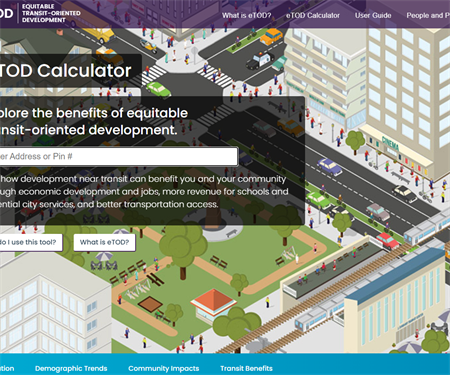Click the eTOD Calculator heading text
Image resolution: width=450 pixels, height=375 pixels.
65,71
